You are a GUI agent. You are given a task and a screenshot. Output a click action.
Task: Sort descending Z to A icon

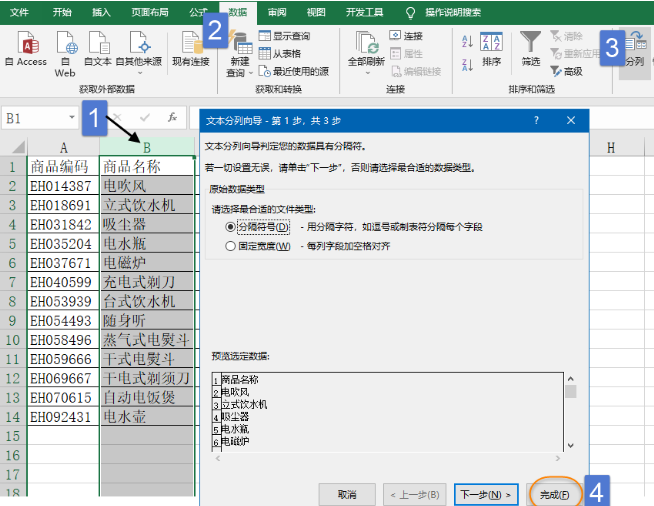click(467, 65)
